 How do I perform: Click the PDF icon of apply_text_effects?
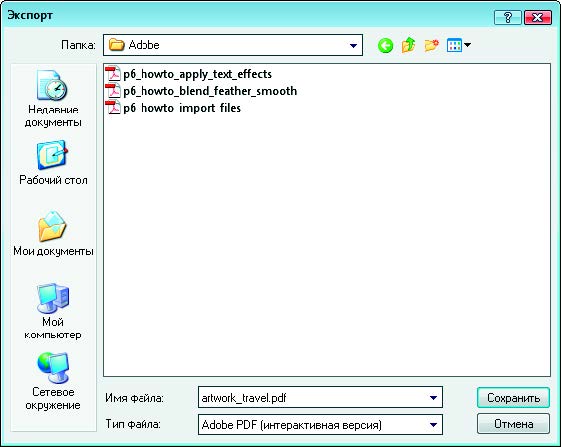[x=113, y=74]
